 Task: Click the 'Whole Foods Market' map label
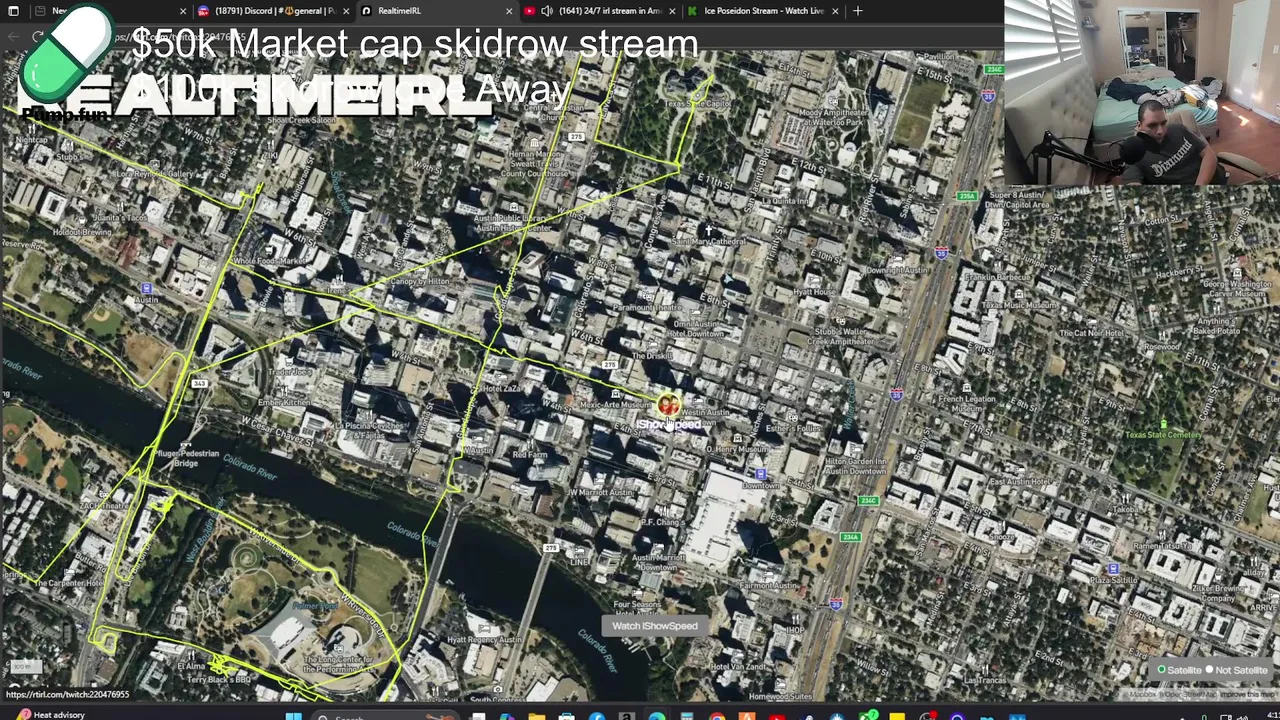(x=269, y=261)
